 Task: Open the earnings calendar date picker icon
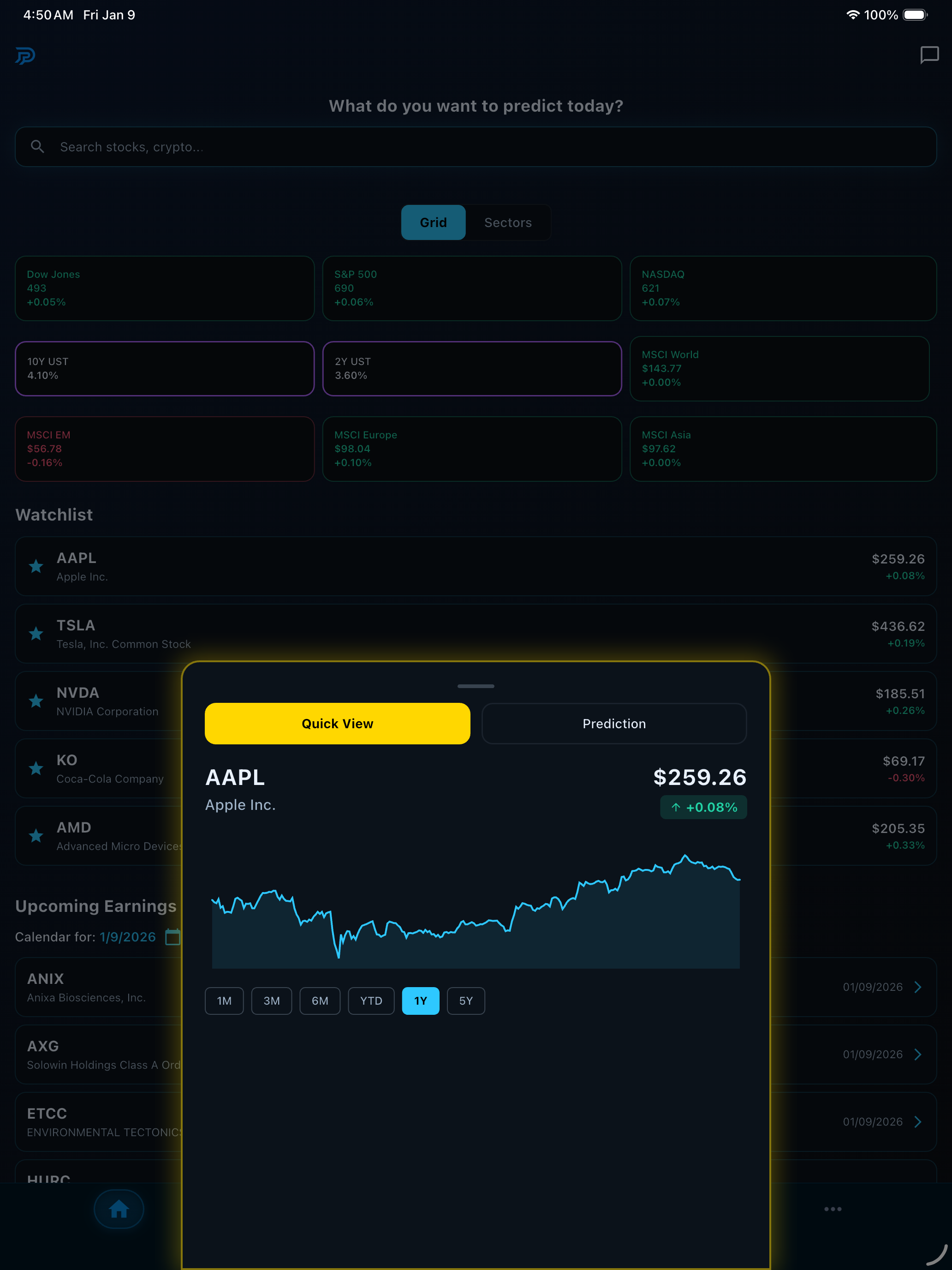pyautogui.click(x=173, y=936)
